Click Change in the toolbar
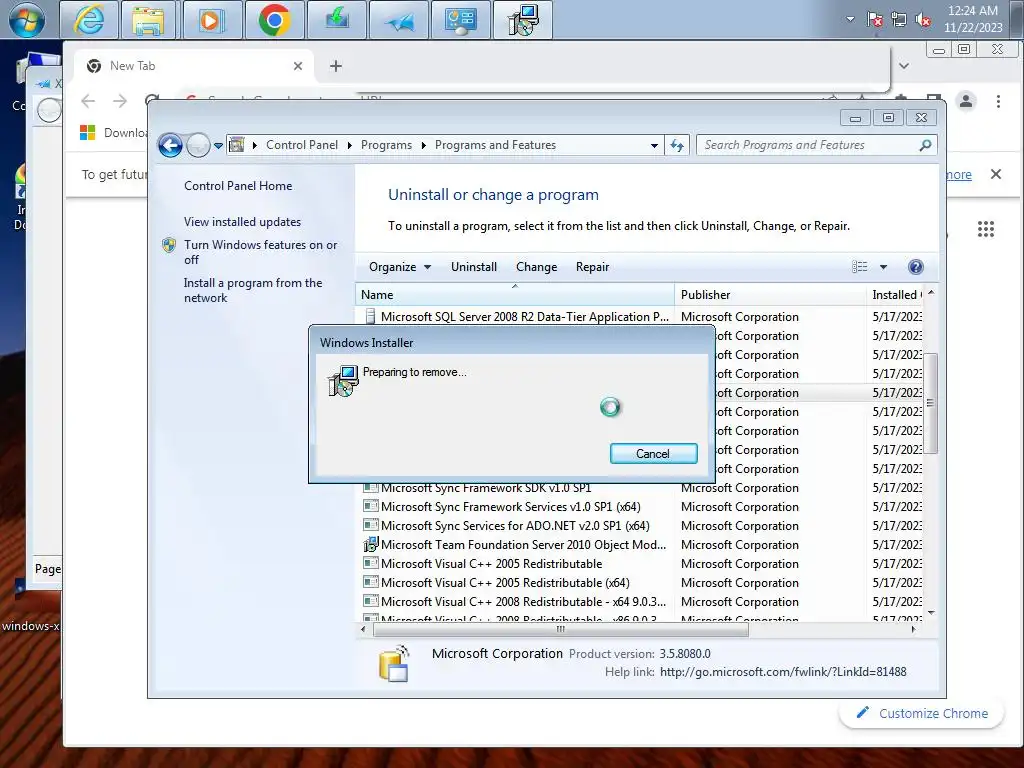This screenshot has height=768, width=1024. [536, 266]
